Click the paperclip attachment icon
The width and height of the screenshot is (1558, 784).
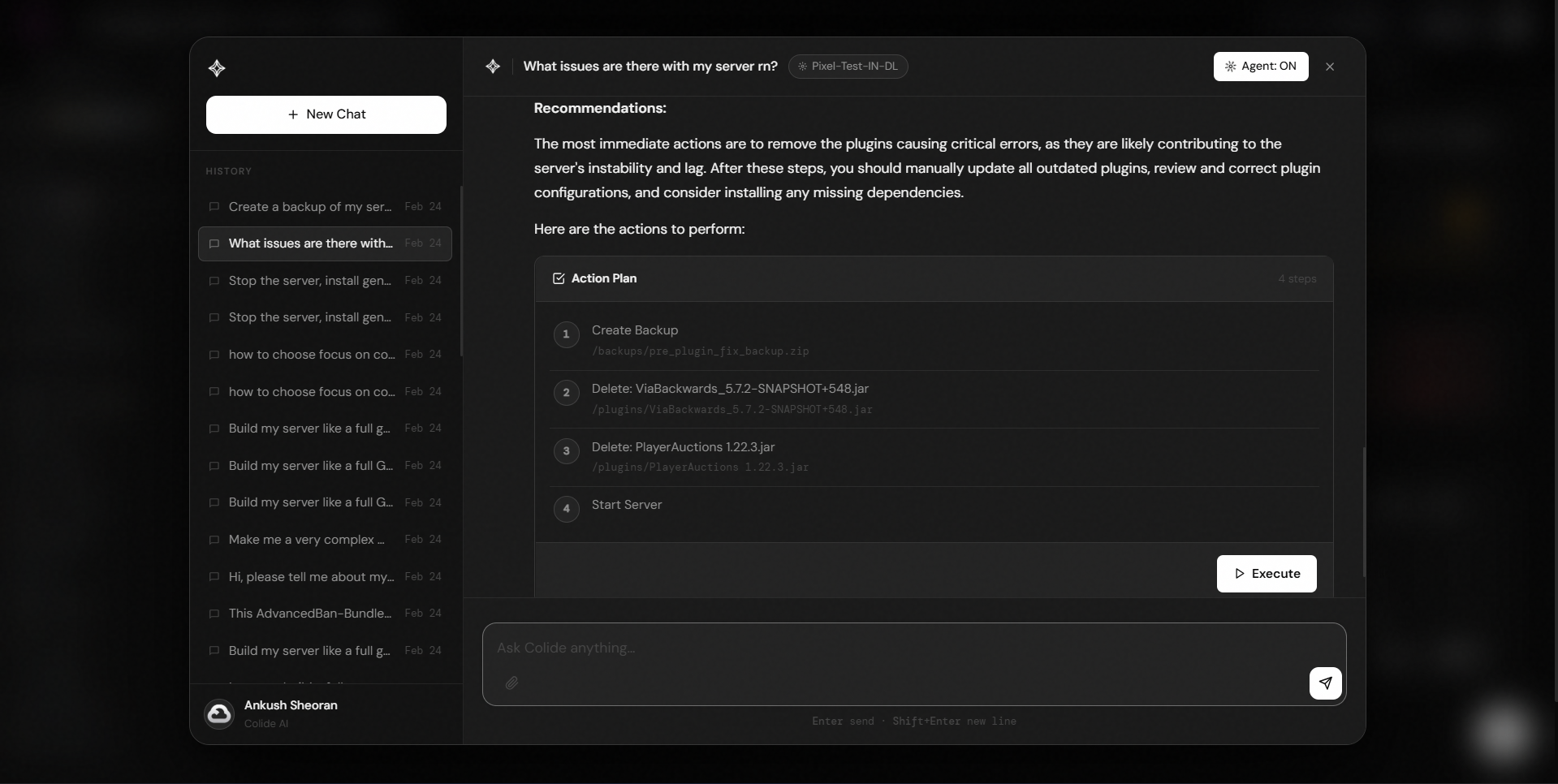(x=512, y=683)
